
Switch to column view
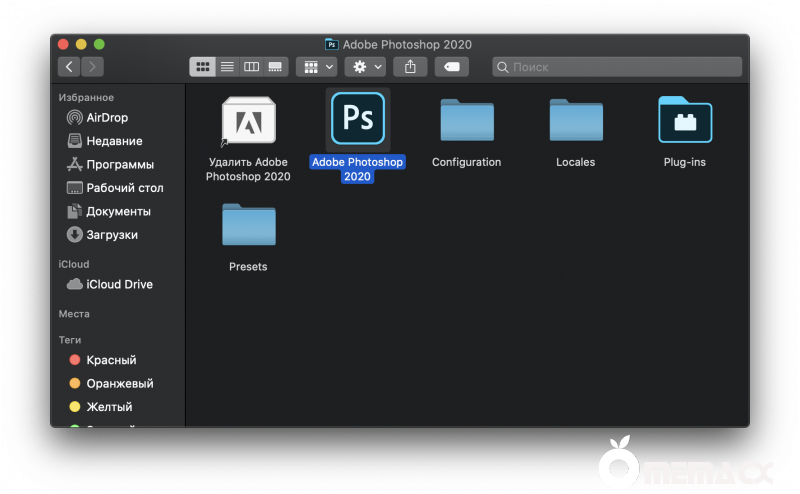pyautogui.click(x=252, y=67)
